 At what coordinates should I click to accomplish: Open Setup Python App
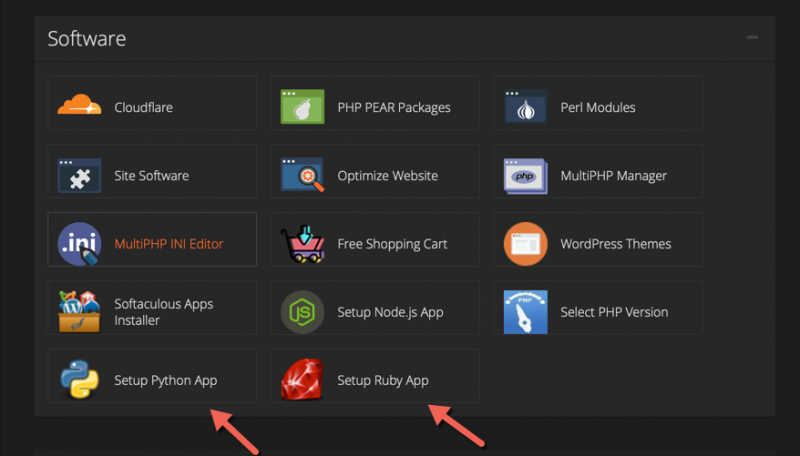pos(166,381)
